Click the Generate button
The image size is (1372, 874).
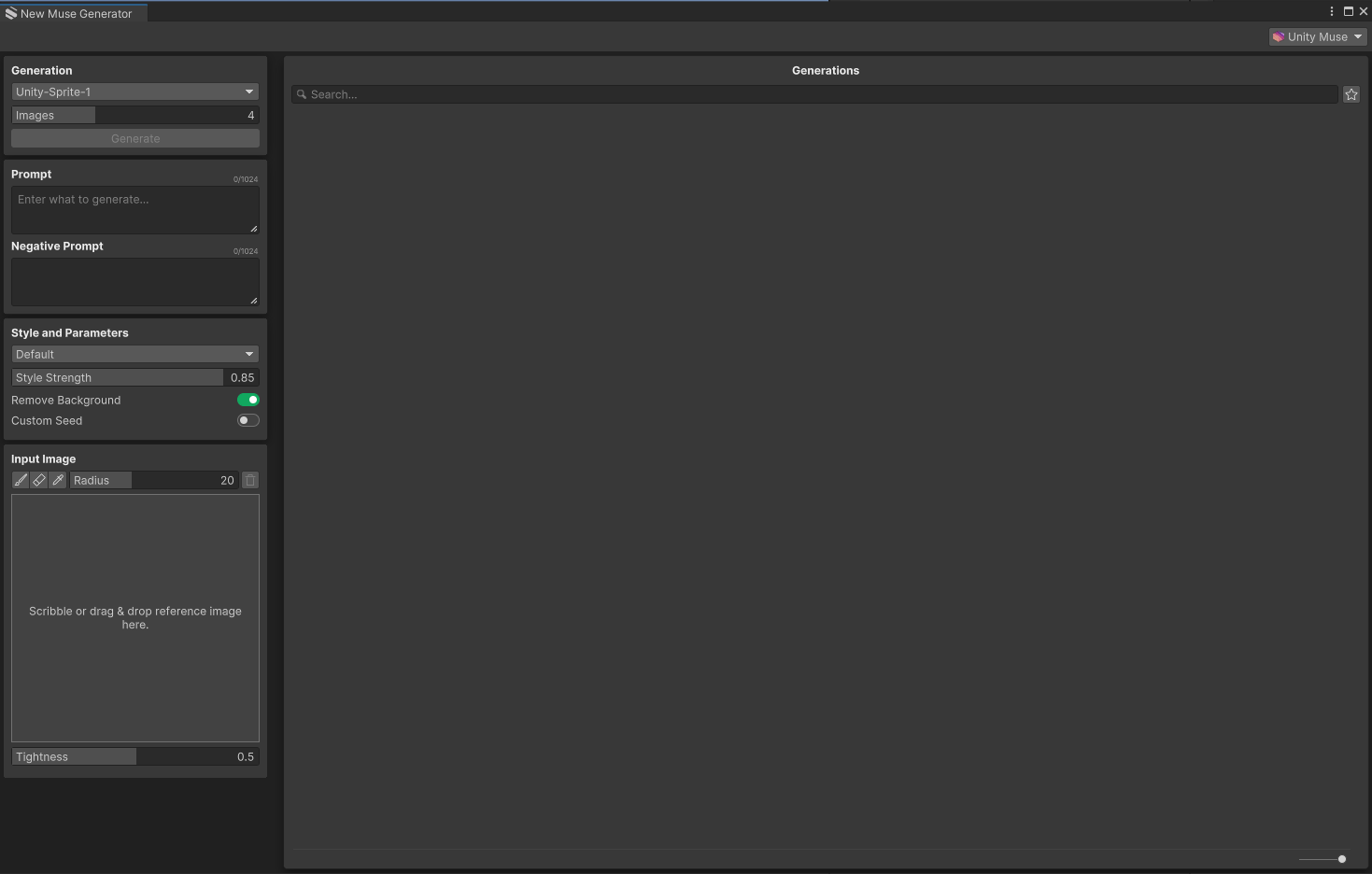tap(135, 138)
